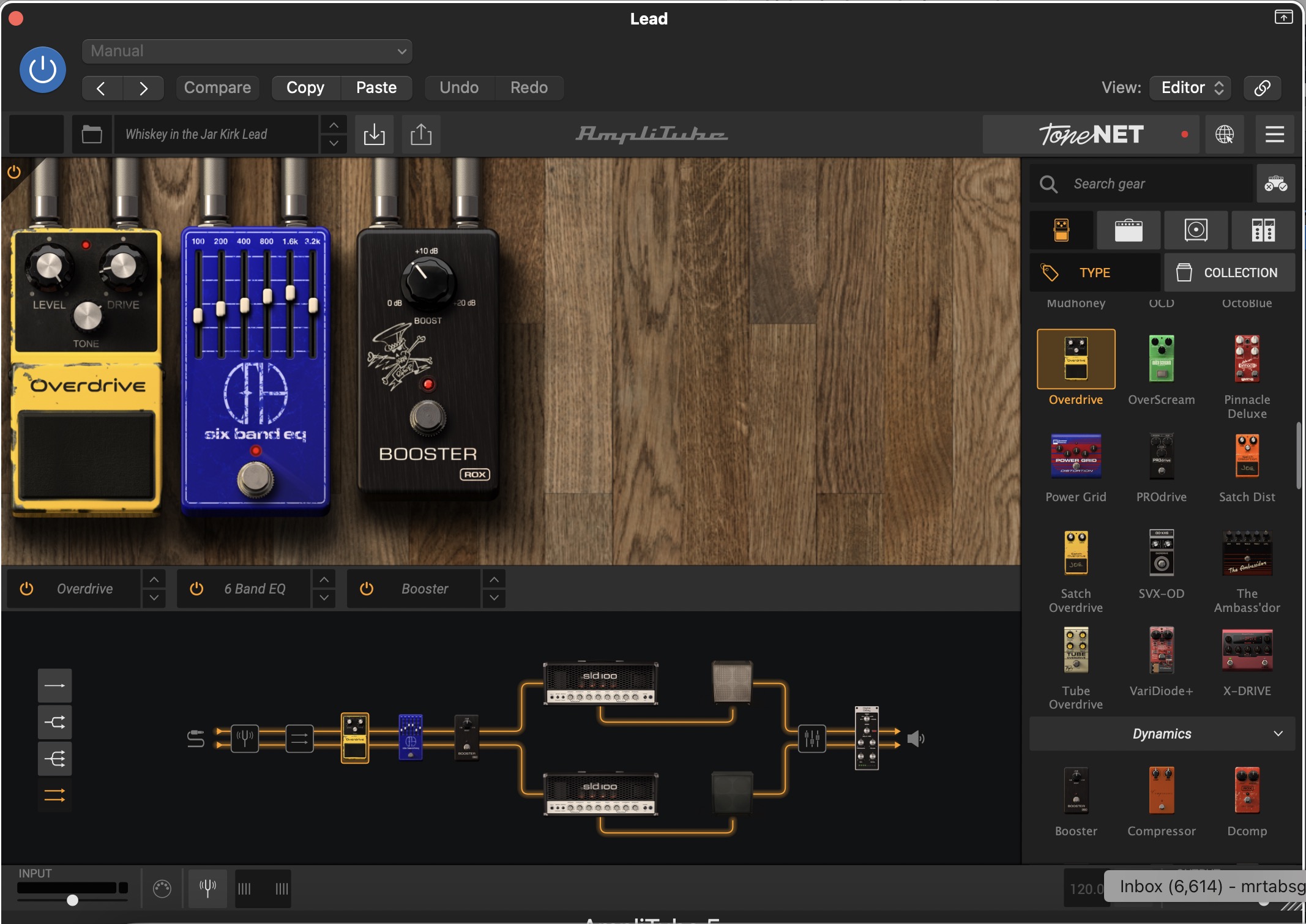Image resolution: width=1306 pixels, height=924 pixels.
Task: Open the Manual preset dropdown
Action: click(247, 51)
